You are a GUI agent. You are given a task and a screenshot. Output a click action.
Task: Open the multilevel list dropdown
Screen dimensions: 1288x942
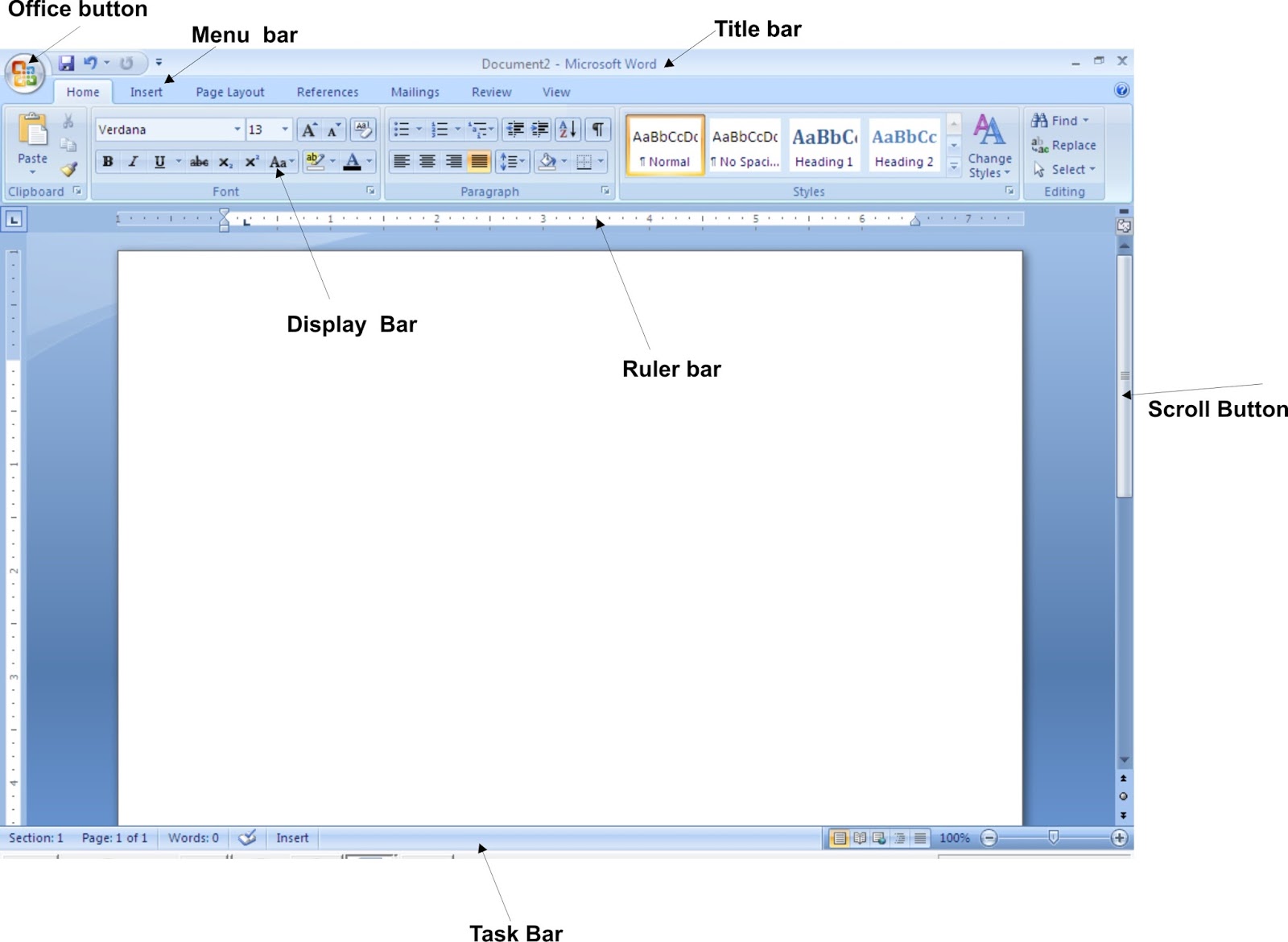point(491,130)
